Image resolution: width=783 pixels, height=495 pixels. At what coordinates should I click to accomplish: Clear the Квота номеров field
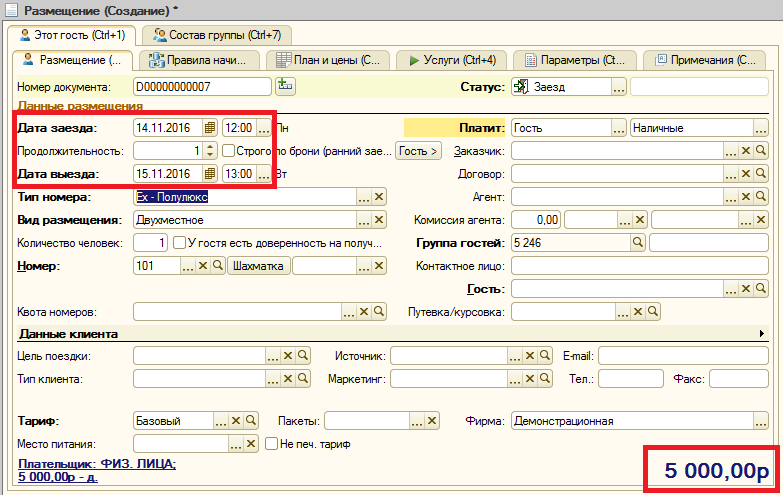click(364, 312)
